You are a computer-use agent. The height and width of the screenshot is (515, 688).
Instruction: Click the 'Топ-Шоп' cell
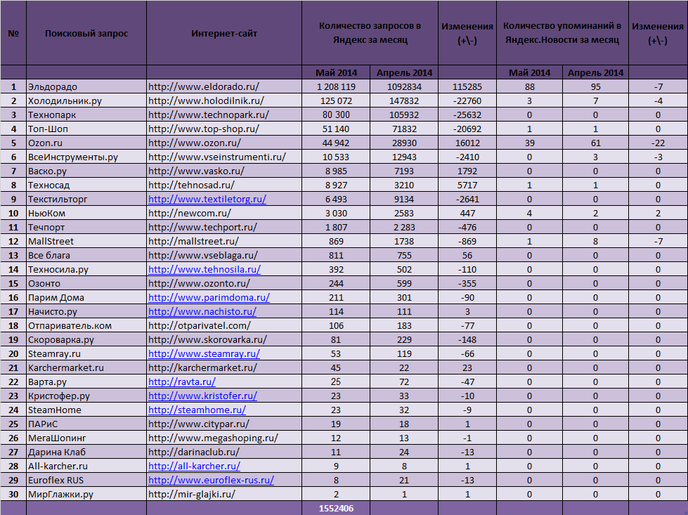click(x=86, y=129)
